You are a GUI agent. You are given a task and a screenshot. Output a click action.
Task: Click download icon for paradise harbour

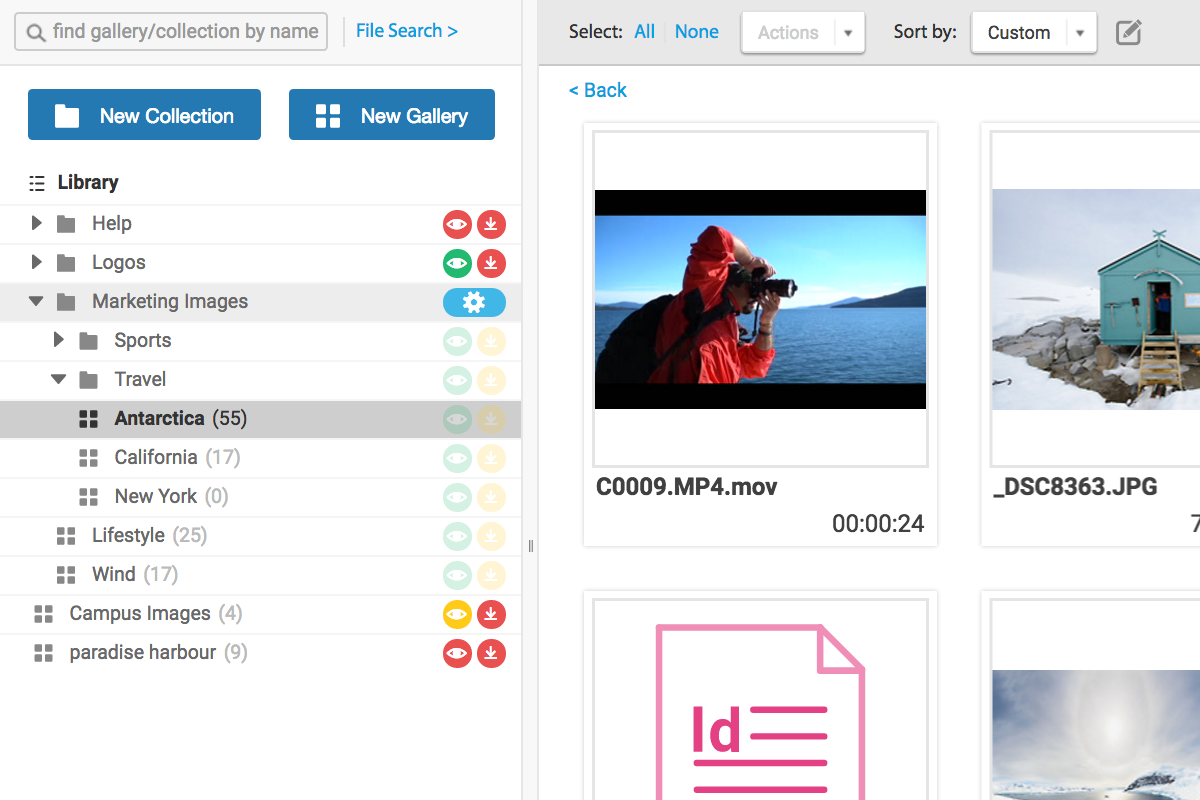tap(491, 653)
